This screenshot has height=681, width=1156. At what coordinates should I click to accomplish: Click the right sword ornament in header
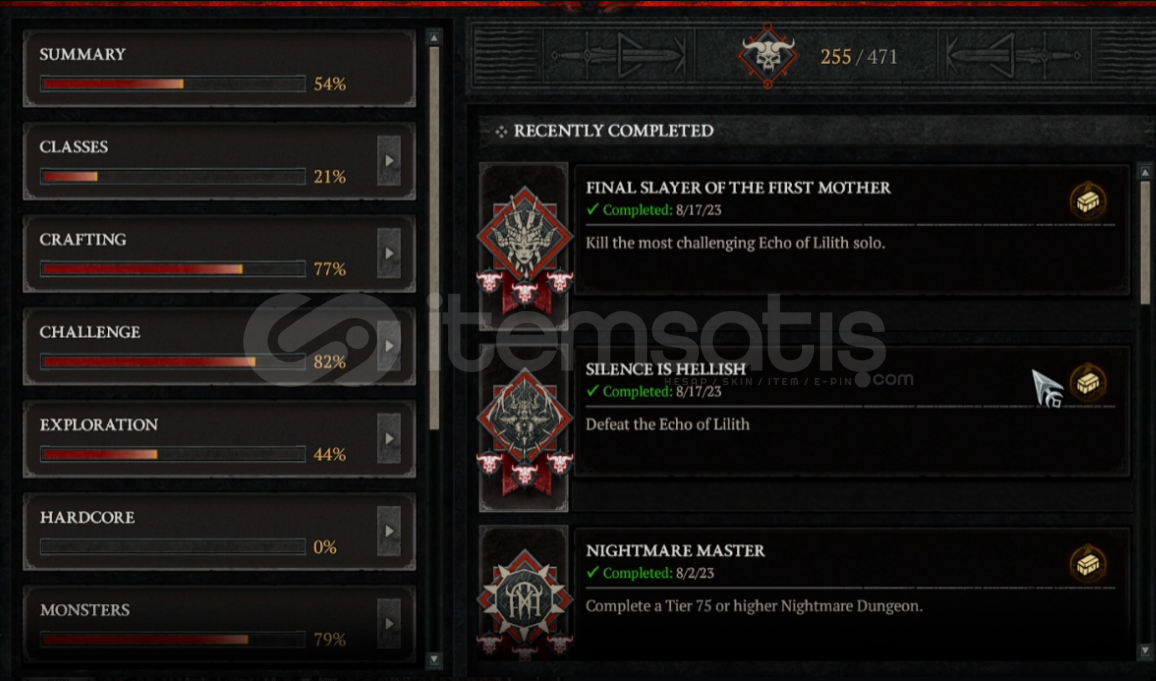click(x=1014, y=56)
